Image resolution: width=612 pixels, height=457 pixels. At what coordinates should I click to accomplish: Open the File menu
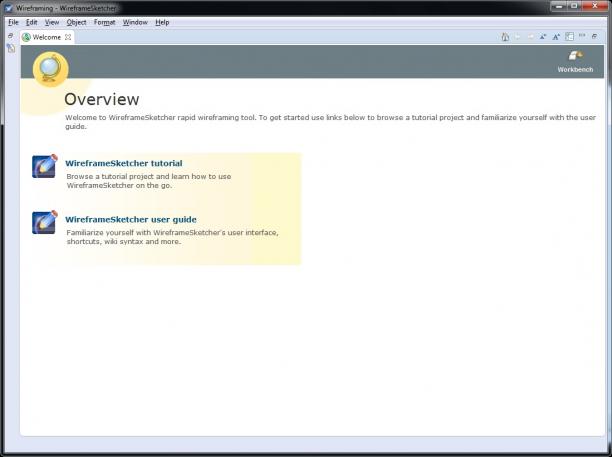pos(13,22)
